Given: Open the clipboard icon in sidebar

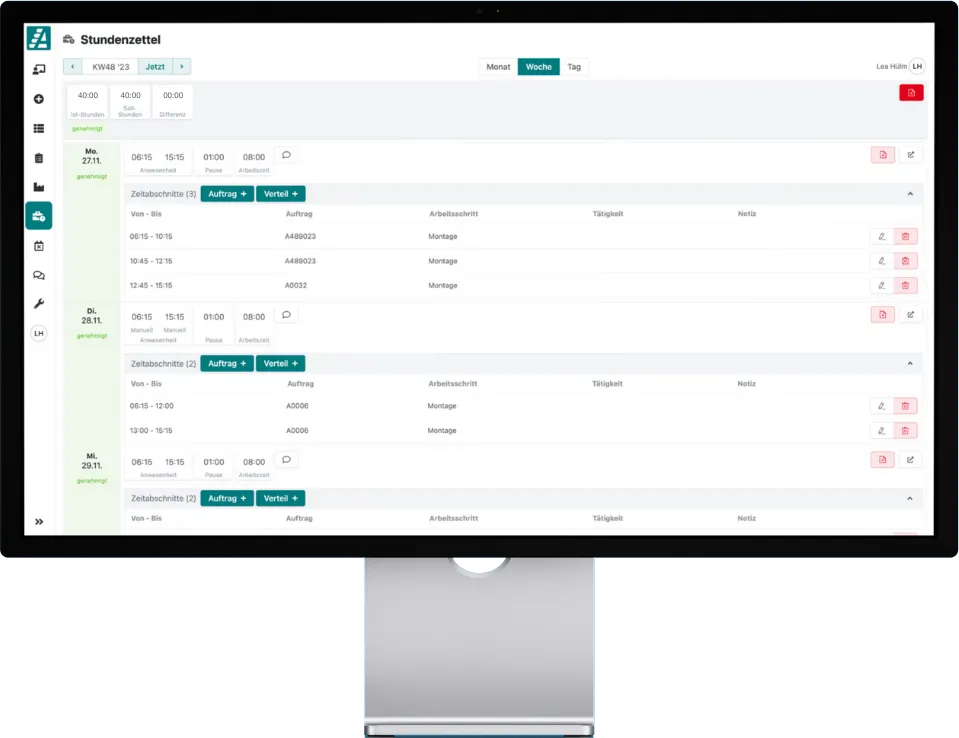Looking at the screenshot, I should [x=39, y=158].
